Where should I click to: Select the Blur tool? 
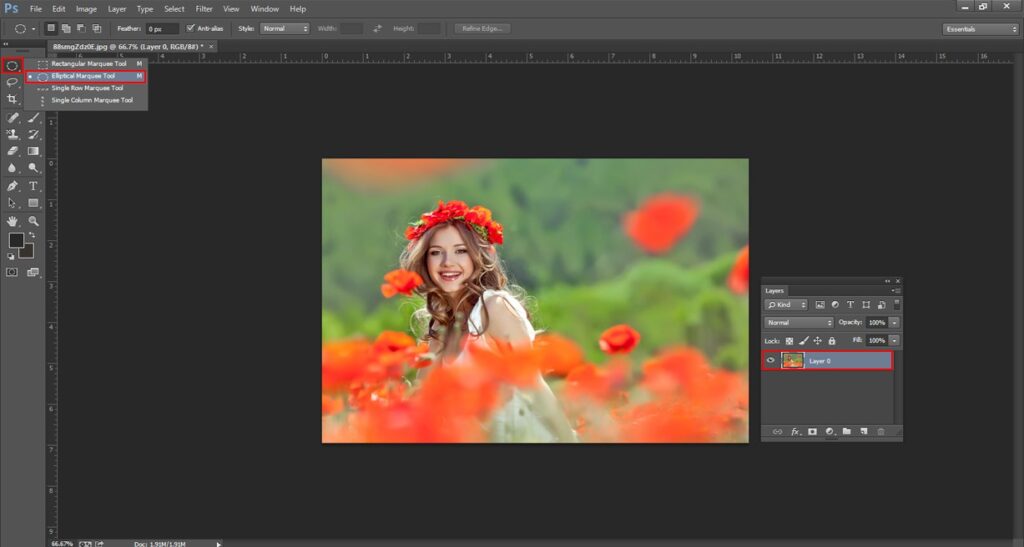(12, 168)
